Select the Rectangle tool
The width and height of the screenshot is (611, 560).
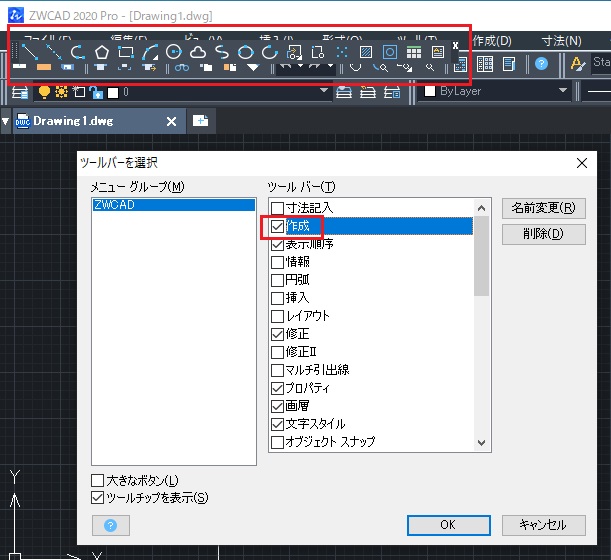[126, 52]
